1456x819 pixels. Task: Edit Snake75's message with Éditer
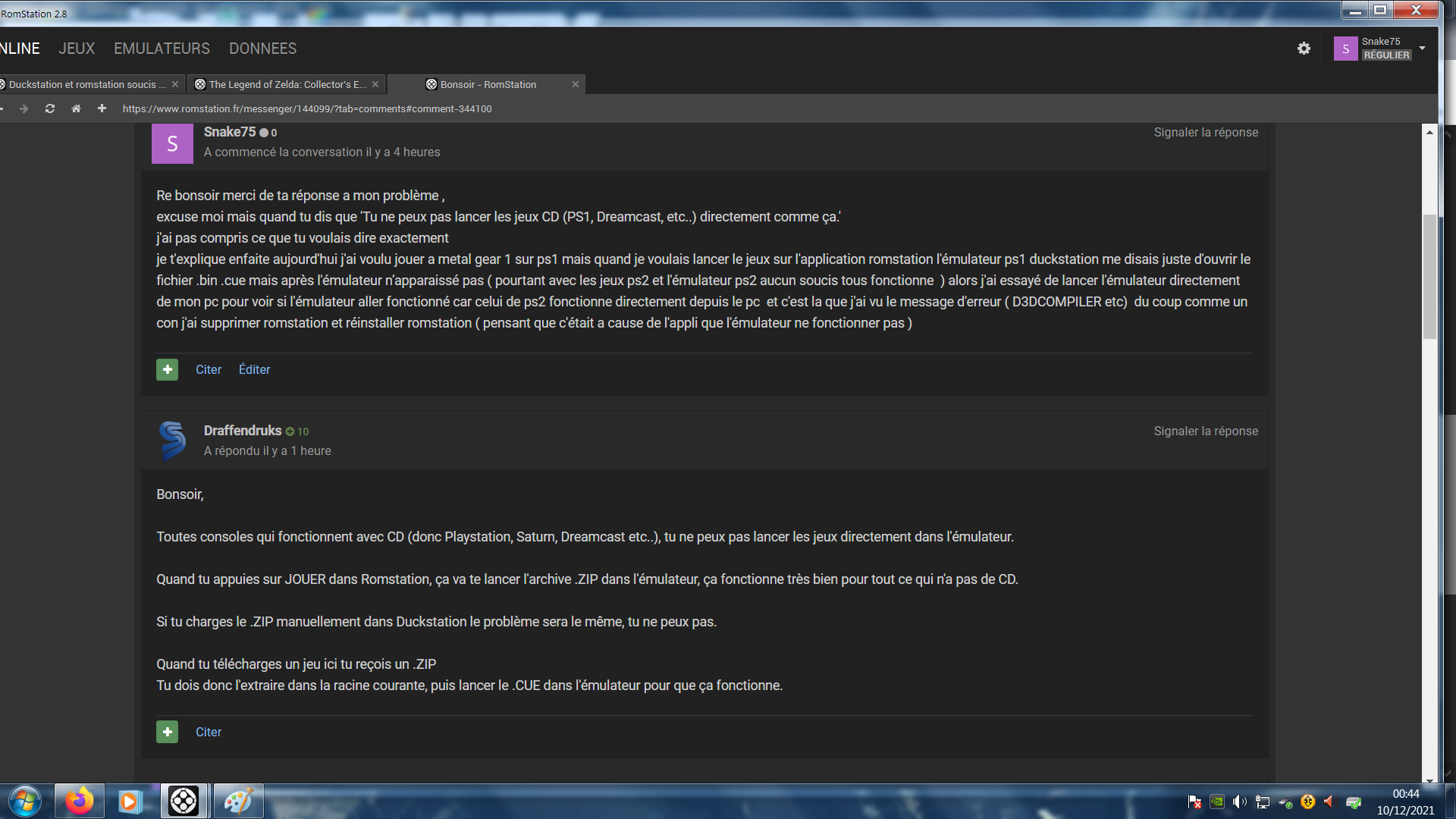254,369
